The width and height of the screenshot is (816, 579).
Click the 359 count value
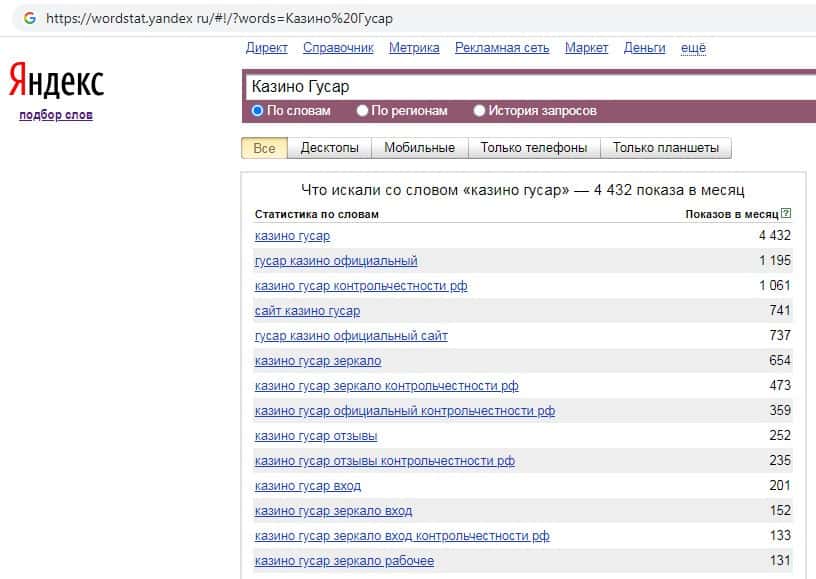click(x=780, y=410)
